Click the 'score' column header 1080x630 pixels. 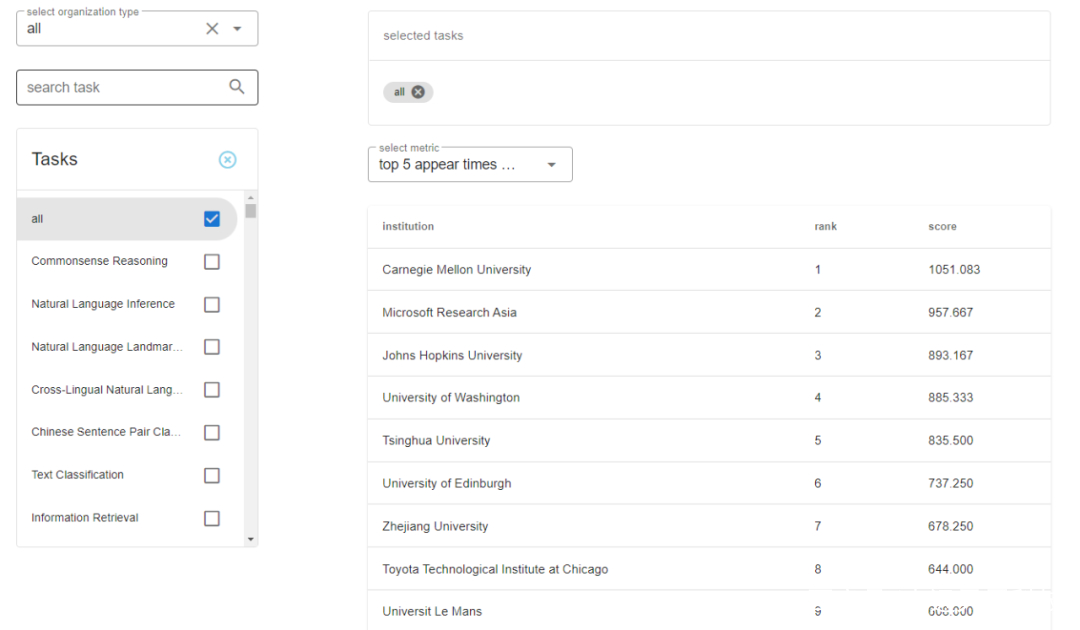[942, 227]
